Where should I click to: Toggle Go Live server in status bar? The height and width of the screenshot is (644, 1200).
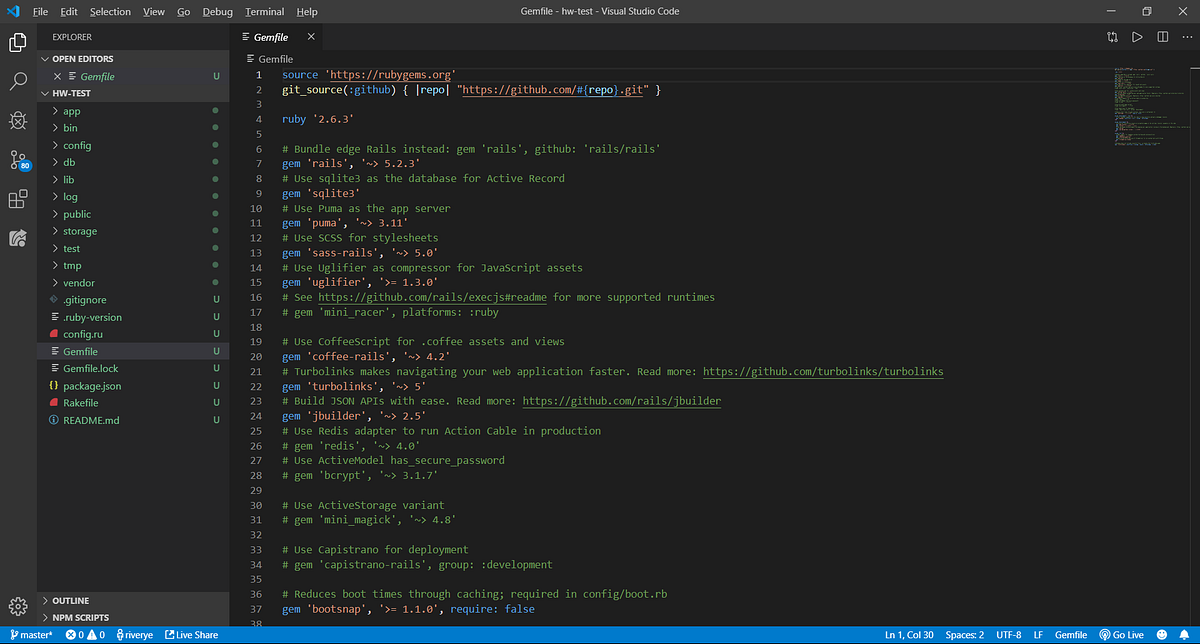click(x=1122, y=633)
